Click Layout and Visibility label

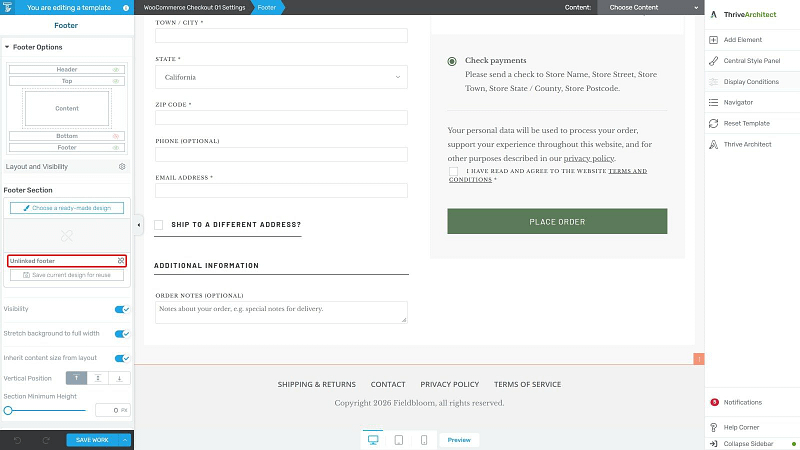point(37,166)
